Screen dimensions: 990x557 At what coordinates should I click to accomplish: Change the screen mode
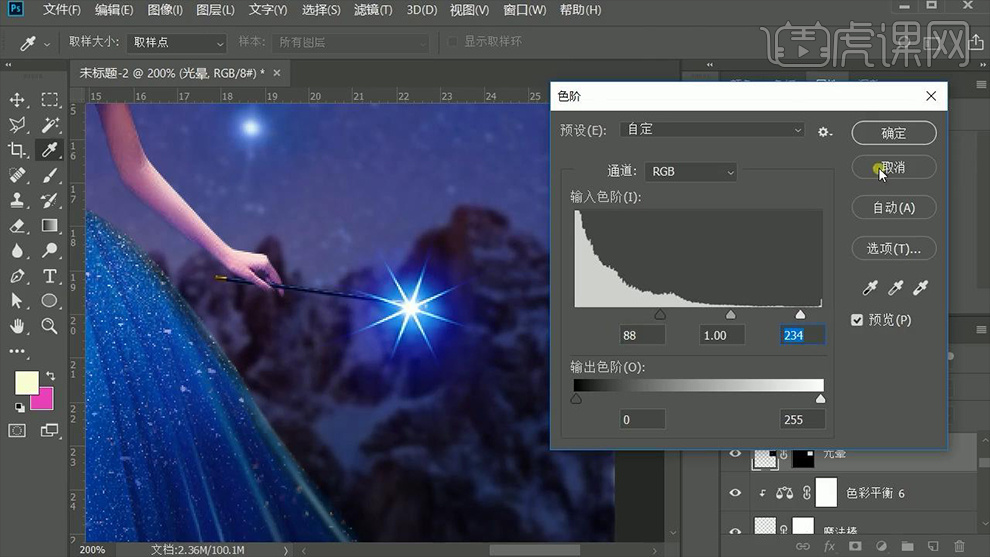[49, 431]
